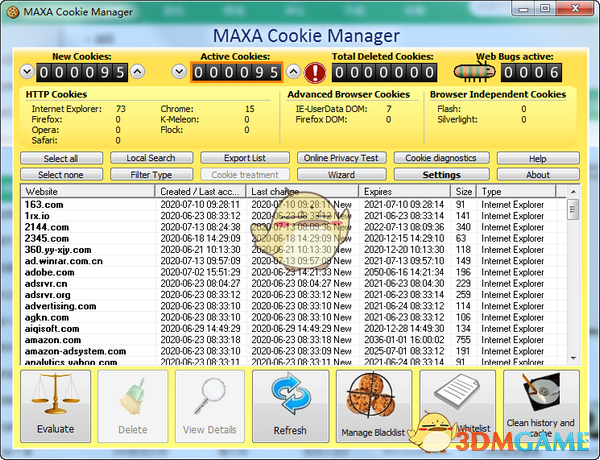Sort by the Website column header

[88, 191]
